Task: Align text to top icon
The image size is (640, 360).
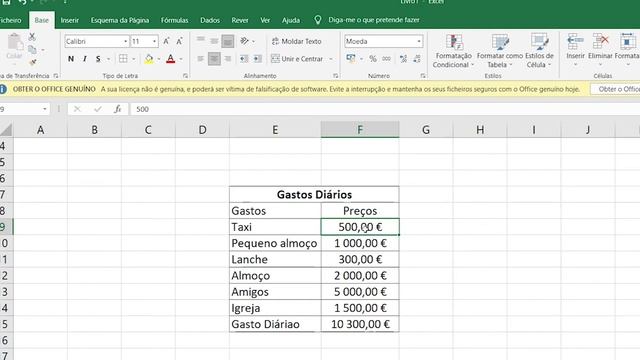Action: point(200,40)
